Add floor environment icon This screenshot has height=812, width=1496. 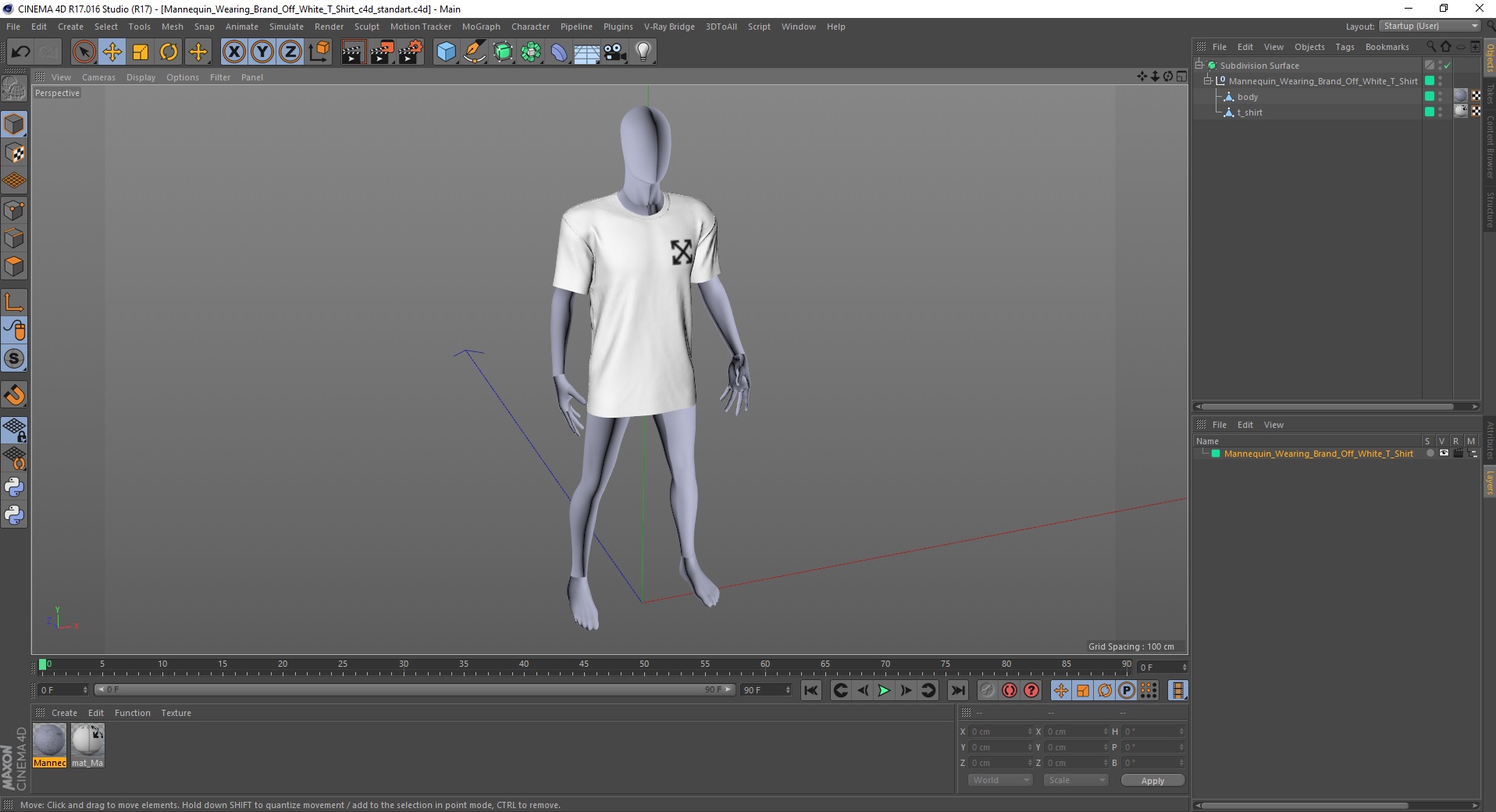(587, 52)
